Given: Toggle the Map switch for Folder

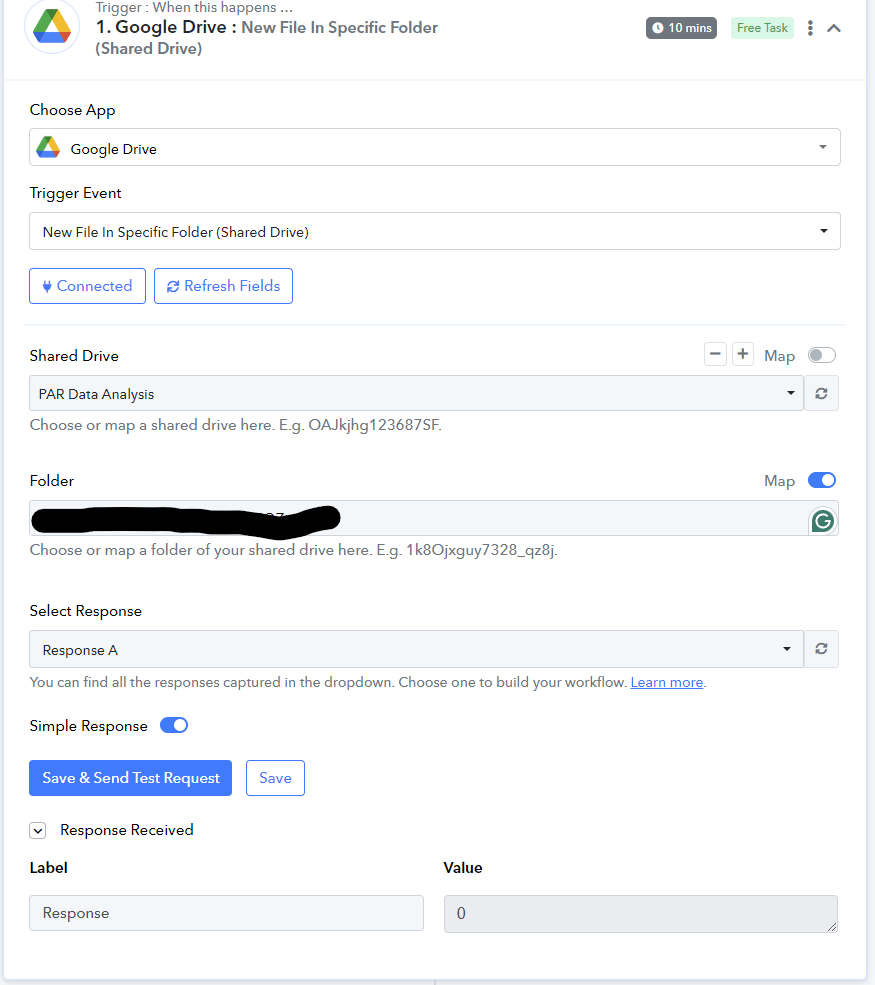Looking at the screenshot, I should pos(822,481).
